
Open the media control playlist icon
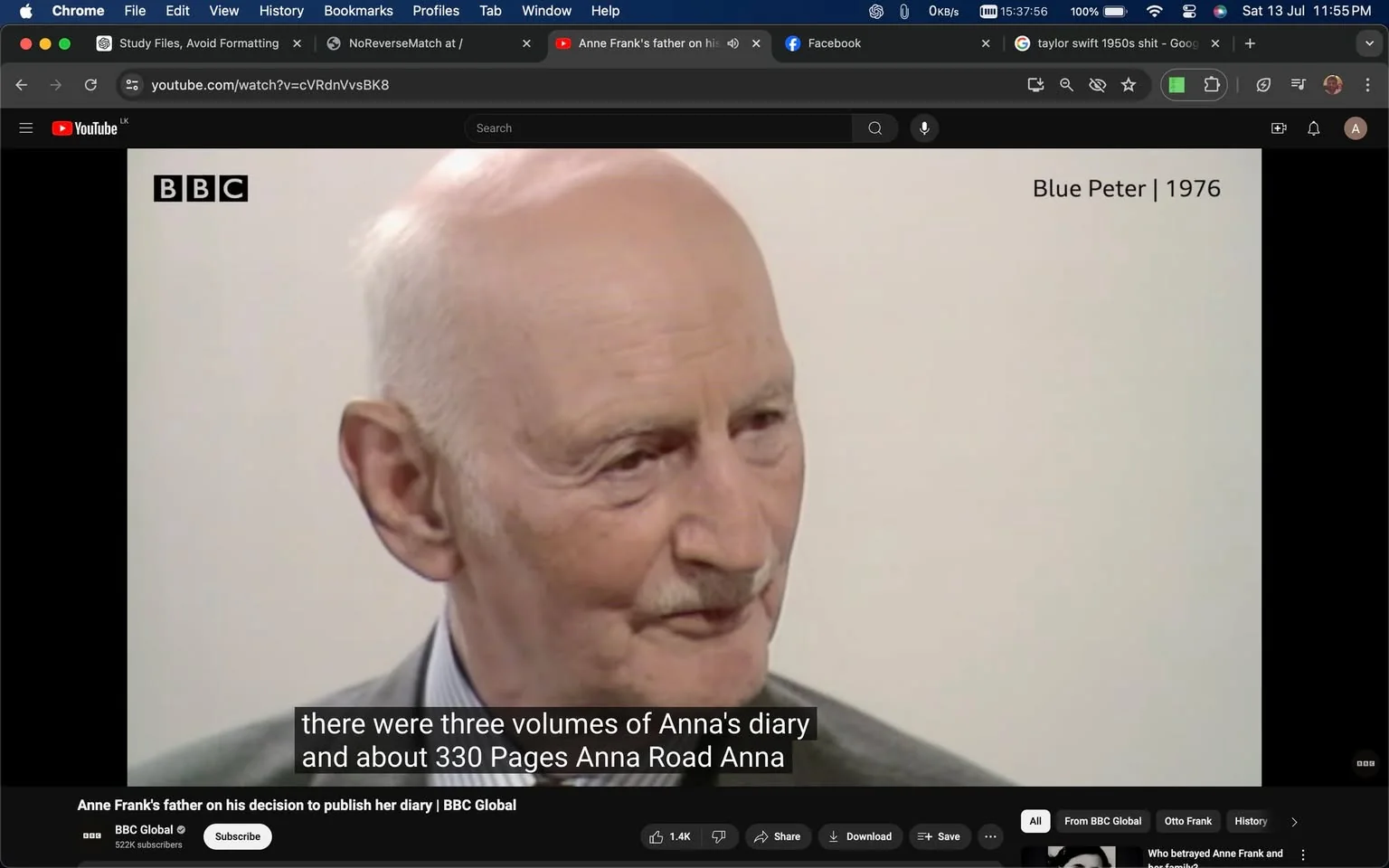click(1299, 85)
